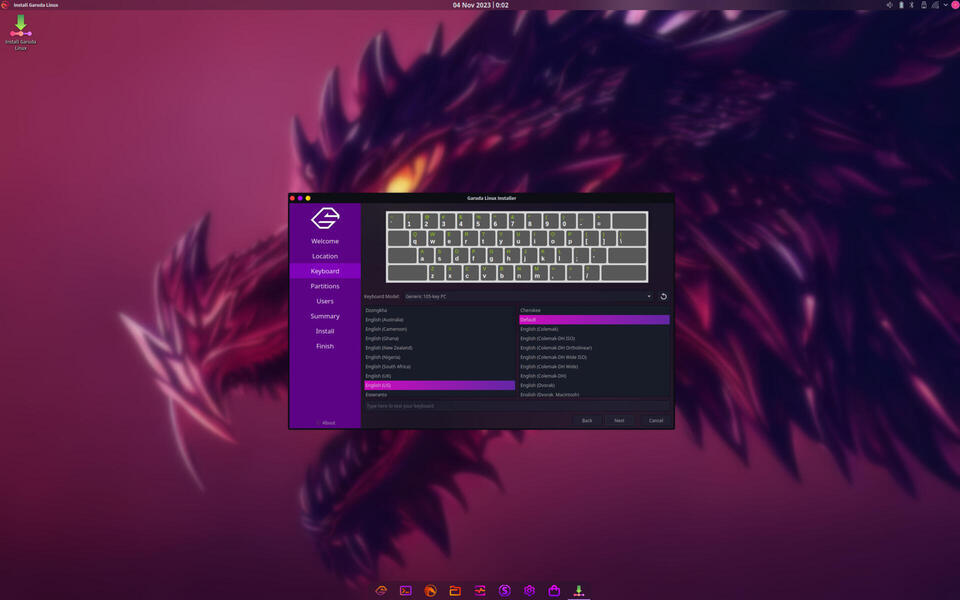Expand hidden tray icons chevron

[x=945, y=5]
